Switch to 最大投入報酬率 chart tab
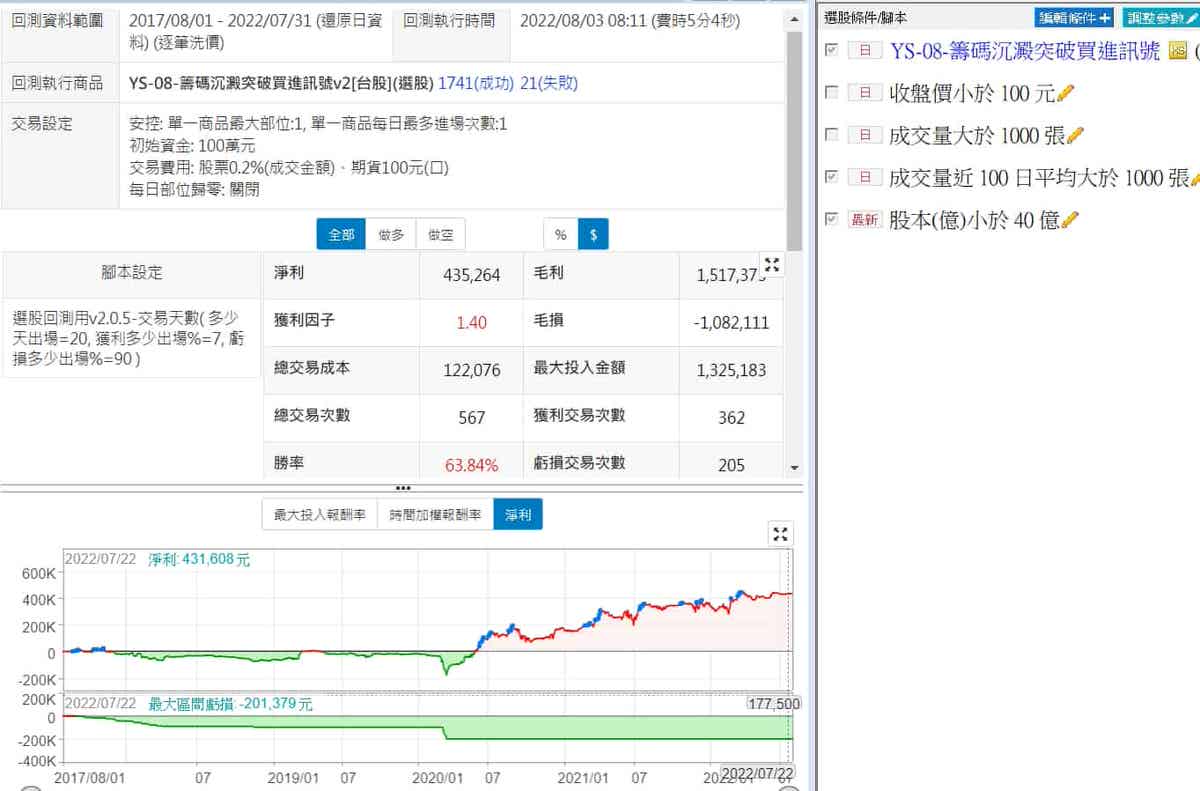1200x791 pixels. (x=319, y=514)
